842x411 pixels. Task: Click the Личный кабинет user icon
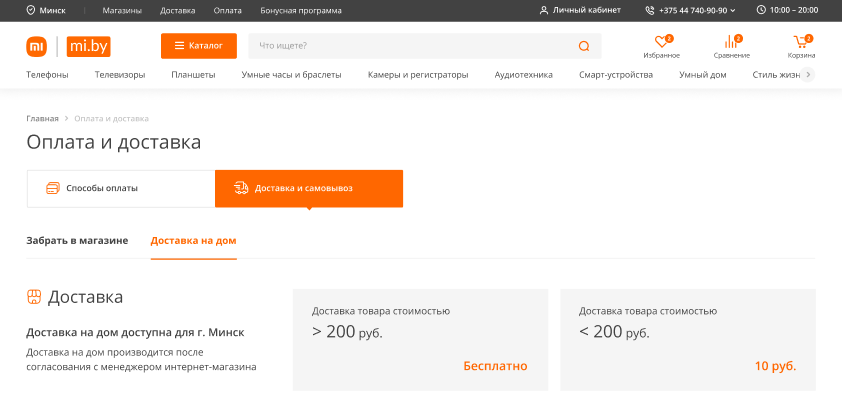coord(543,10)
